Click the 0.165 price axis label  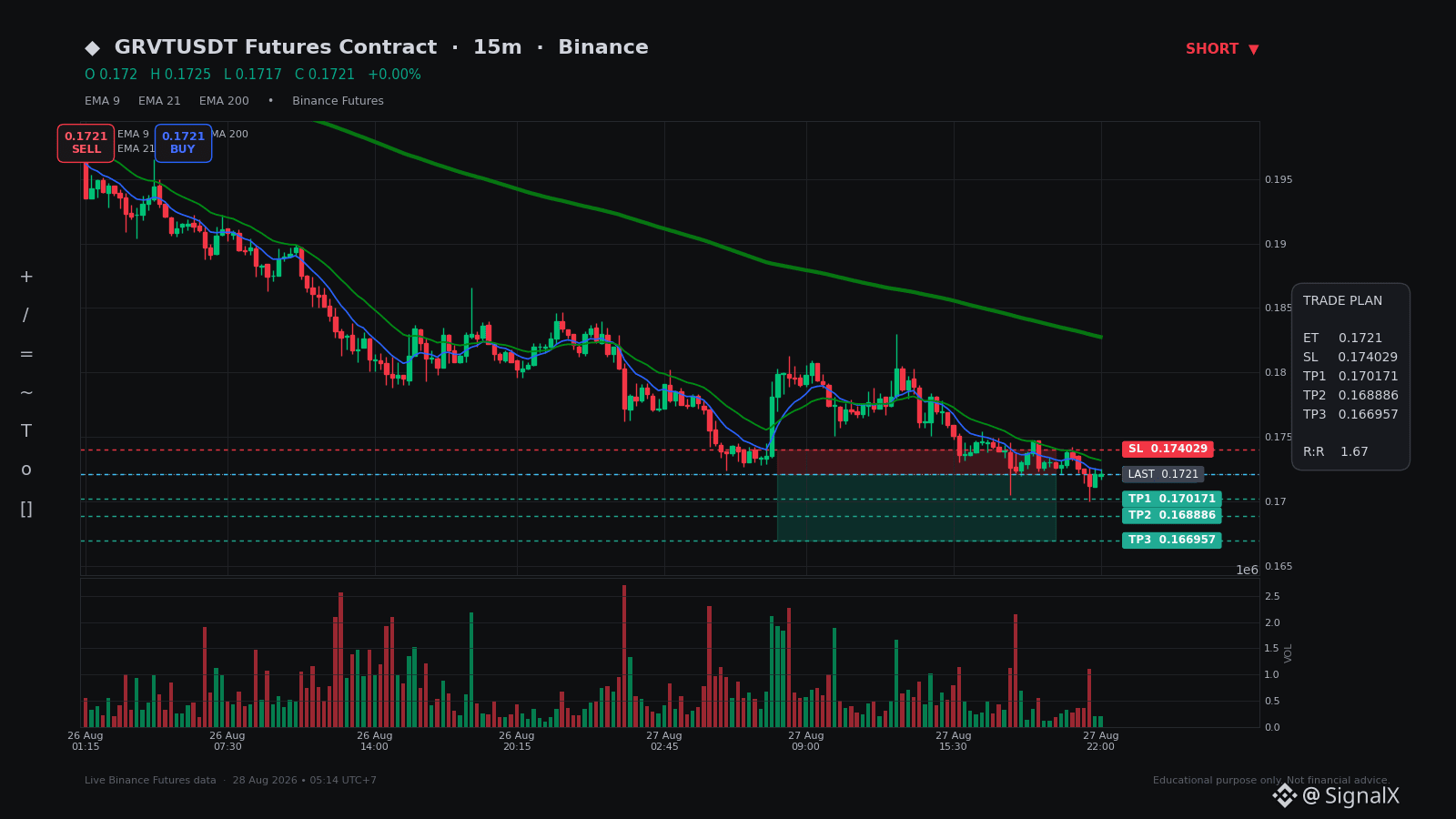click(x=1279, y=567)
